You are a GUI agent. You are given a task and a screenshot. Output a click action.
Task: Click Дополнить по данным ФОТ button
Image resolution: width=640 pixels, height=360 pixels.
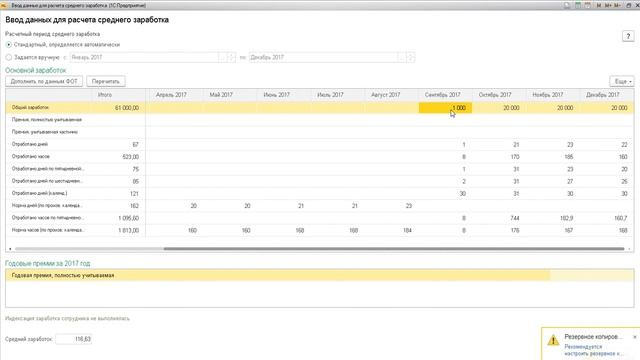coord(44,81)
